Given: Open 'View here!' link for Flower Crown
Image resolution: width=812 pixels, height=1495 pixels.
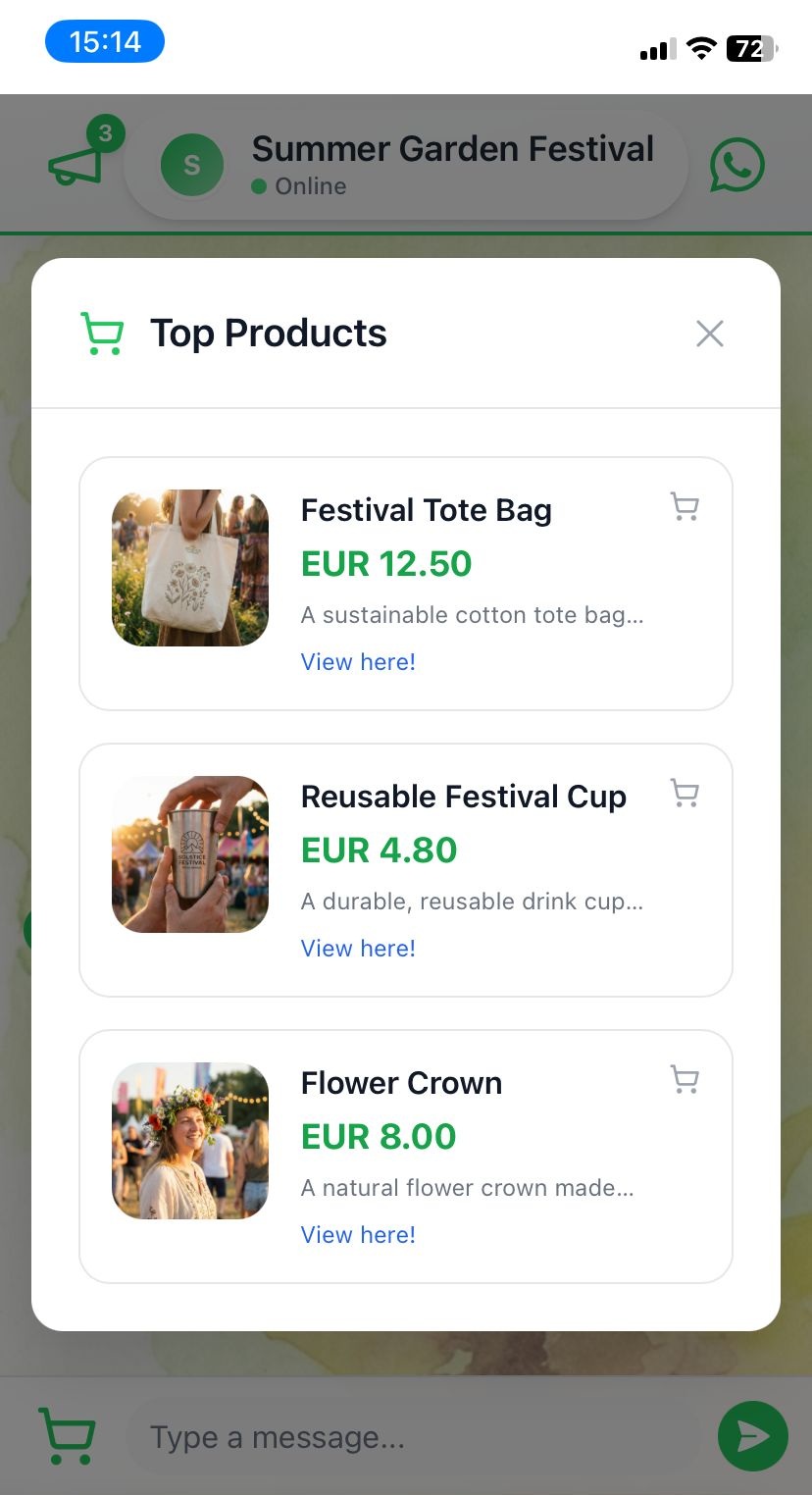Looking at the screenshot, I should click(358, 1235).
